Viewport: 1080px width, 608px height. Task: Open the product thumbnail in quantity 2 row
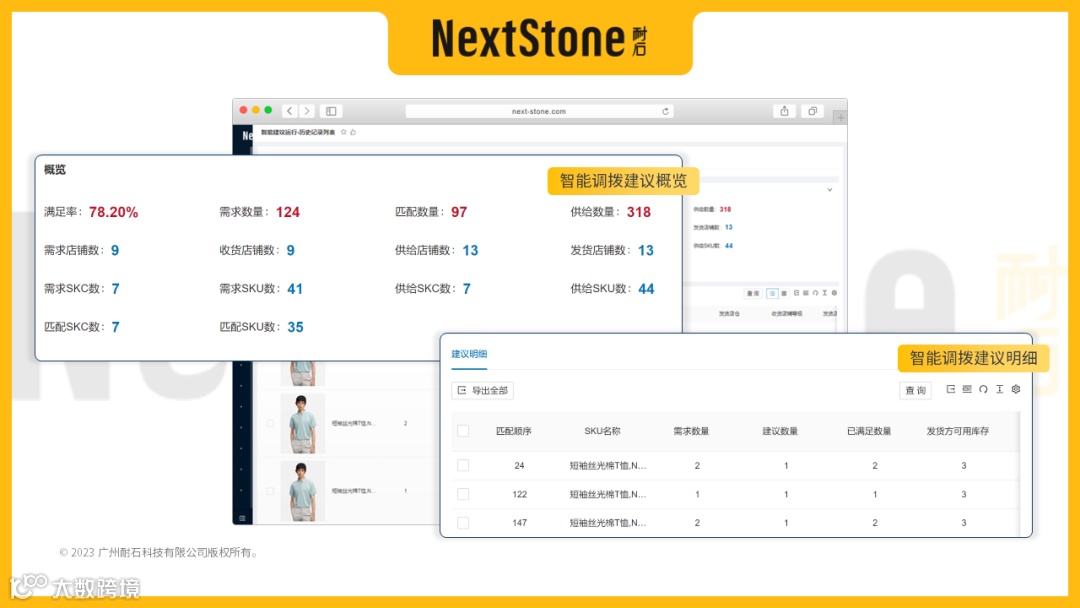[302, 423]
